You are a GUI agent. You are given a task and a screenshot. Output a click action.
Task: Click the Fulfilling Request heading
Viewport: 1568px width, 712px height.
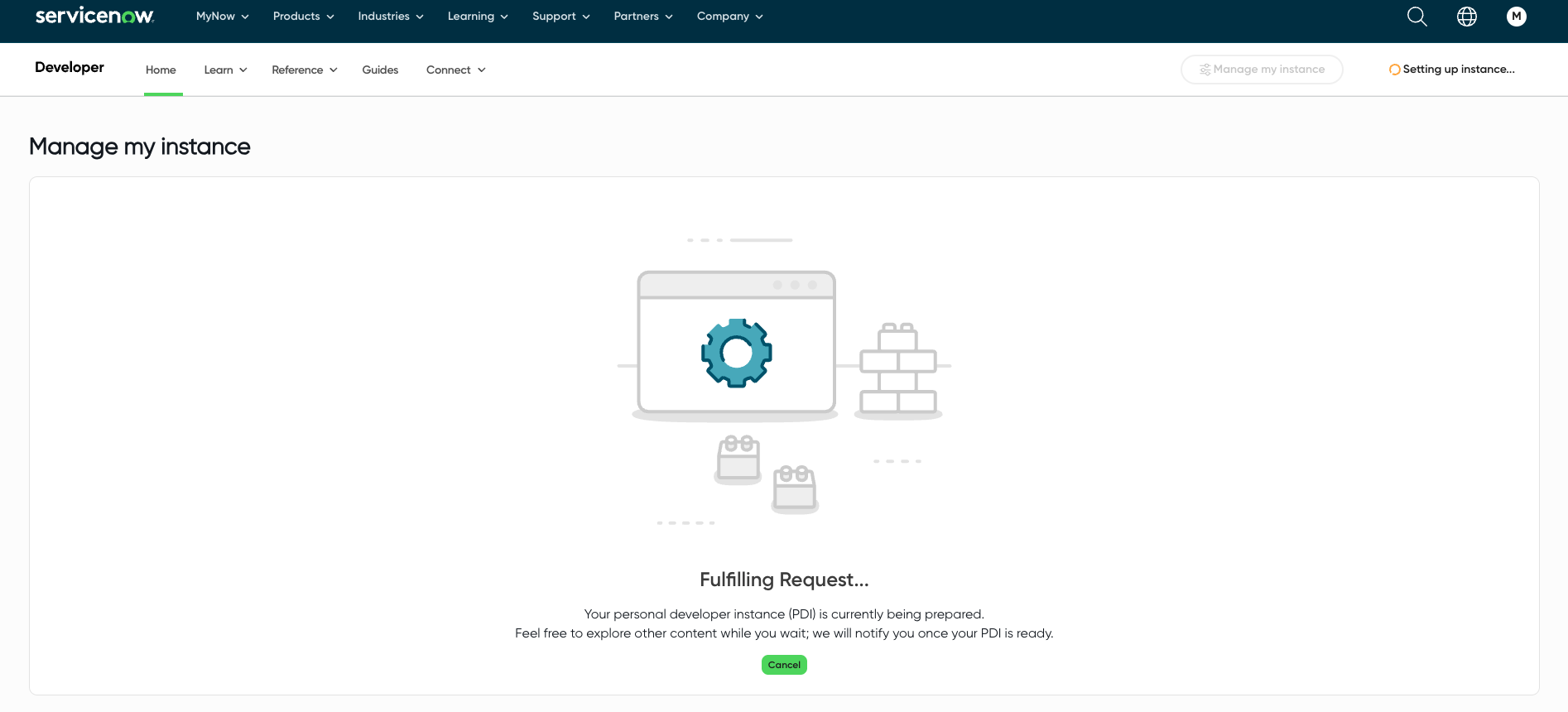pos(784,580)
